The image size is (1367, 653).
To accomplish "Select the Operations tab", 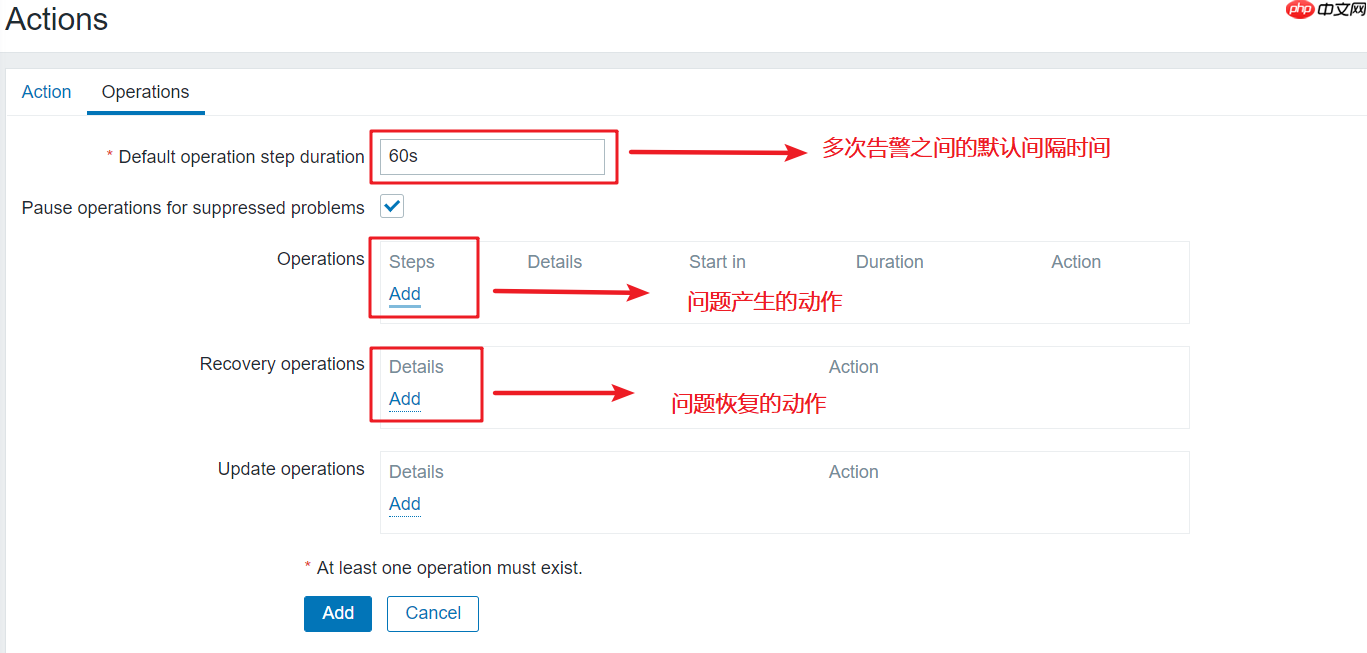I will coord(145,92).
